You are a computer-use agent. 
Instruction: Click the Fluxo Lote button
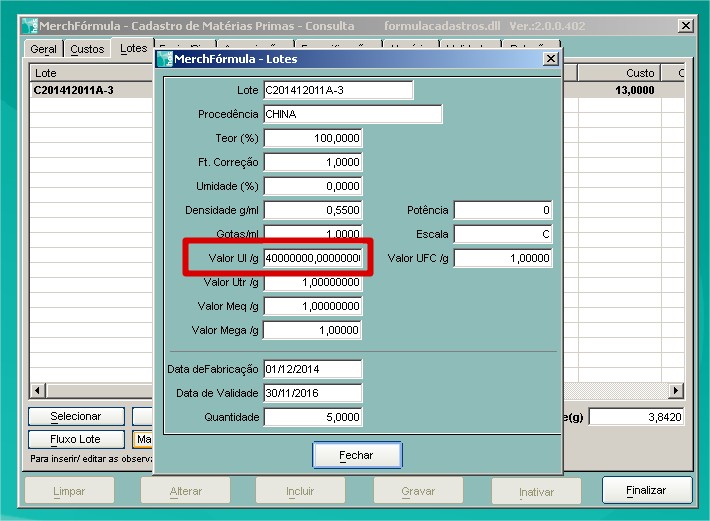coord(76,439)
